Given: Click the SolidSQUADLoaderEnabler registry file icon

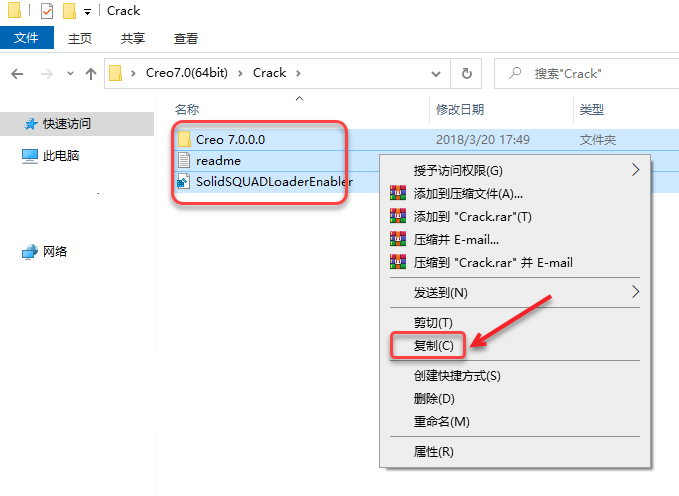Looking at the screenshot, I should click(184, 182).
